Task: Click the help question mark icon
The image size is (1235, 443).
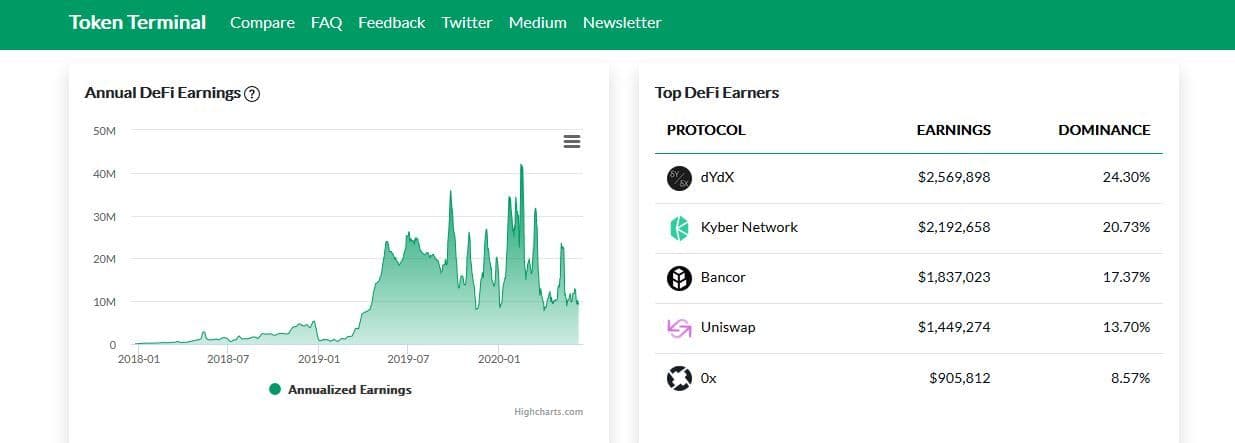Action: [x=252, y=94]
